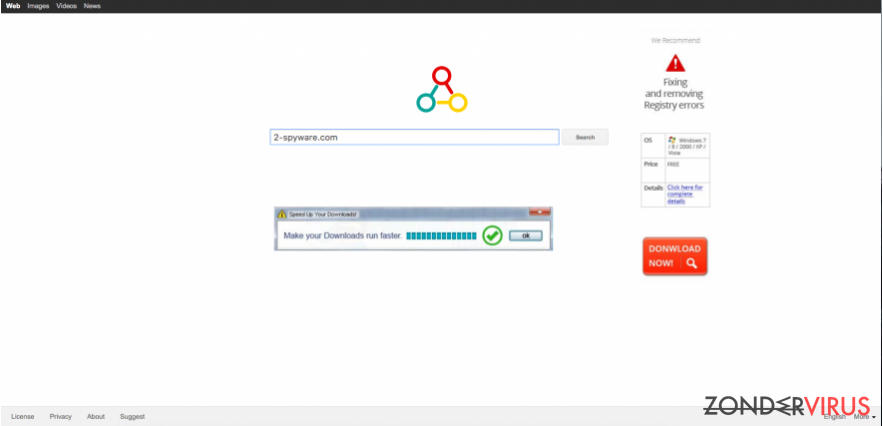Open the About footer link
The width and height of the screenshot is (883, 426).
[x=96, y=416]
